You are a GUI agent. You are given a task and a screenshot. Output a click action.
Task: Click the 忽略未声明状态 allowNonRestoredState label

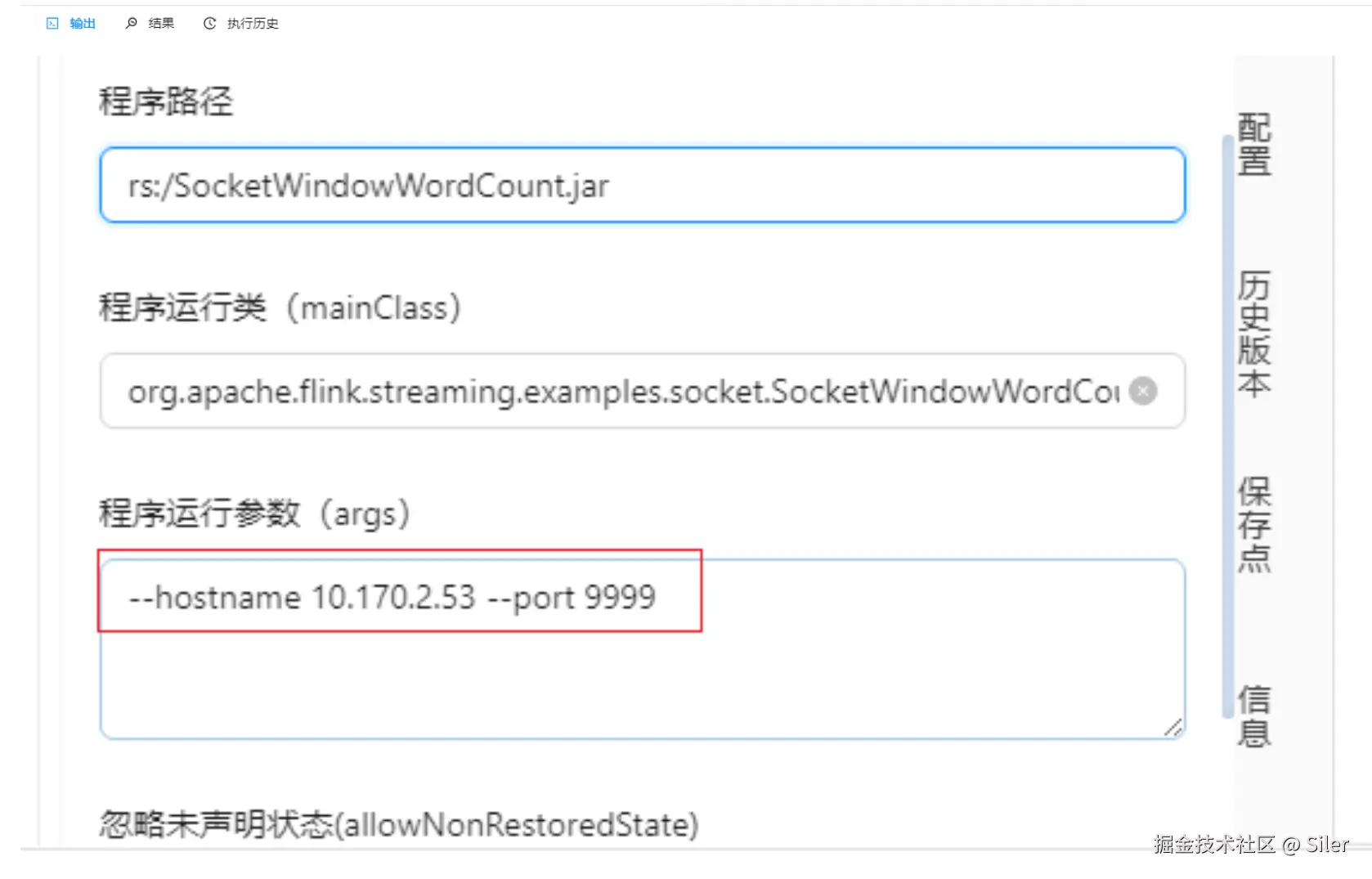coord(399,825)
